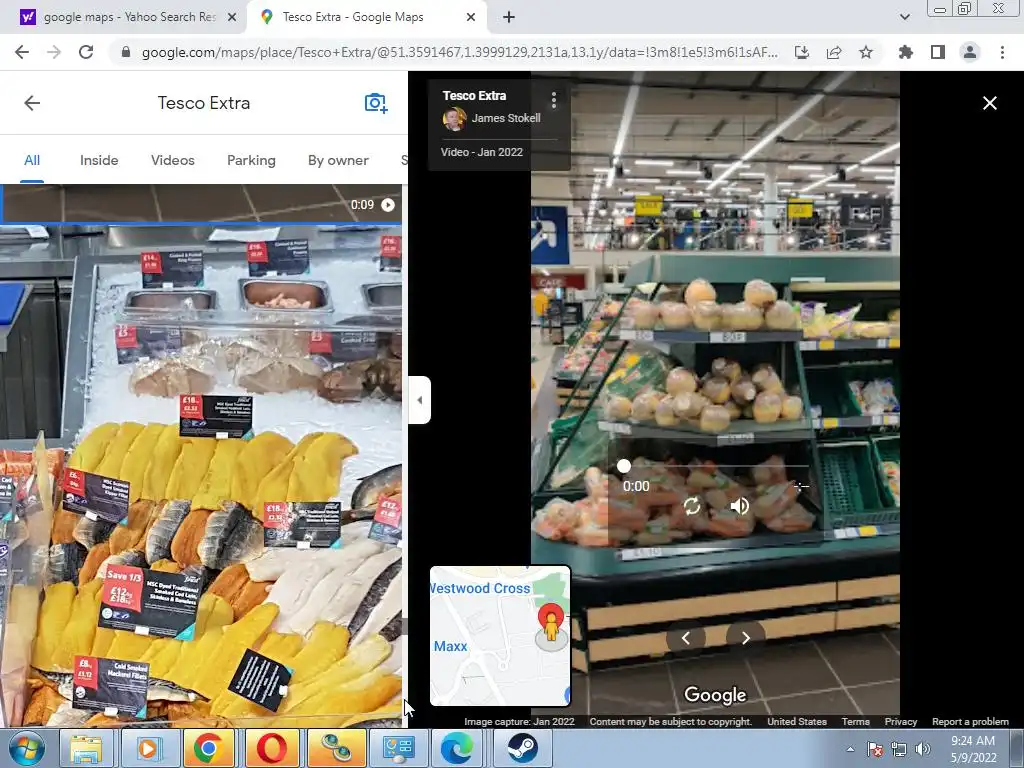The width and height of the screenshot is (1024, 768).
Task: Close the Tesco Extra Google Maps tab
Action: click(x=471, y=18)
